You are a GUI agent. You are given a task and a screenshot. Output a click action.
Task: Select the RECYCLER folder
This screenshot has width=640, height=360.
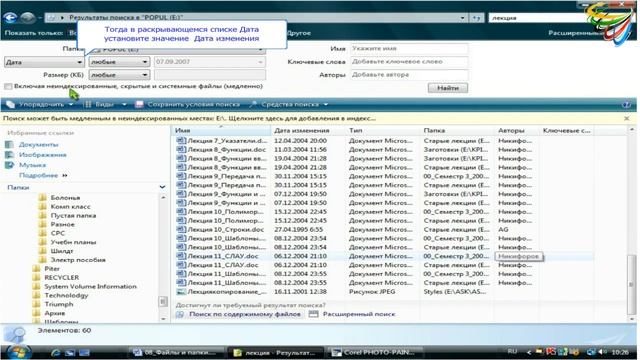[61, 278]
